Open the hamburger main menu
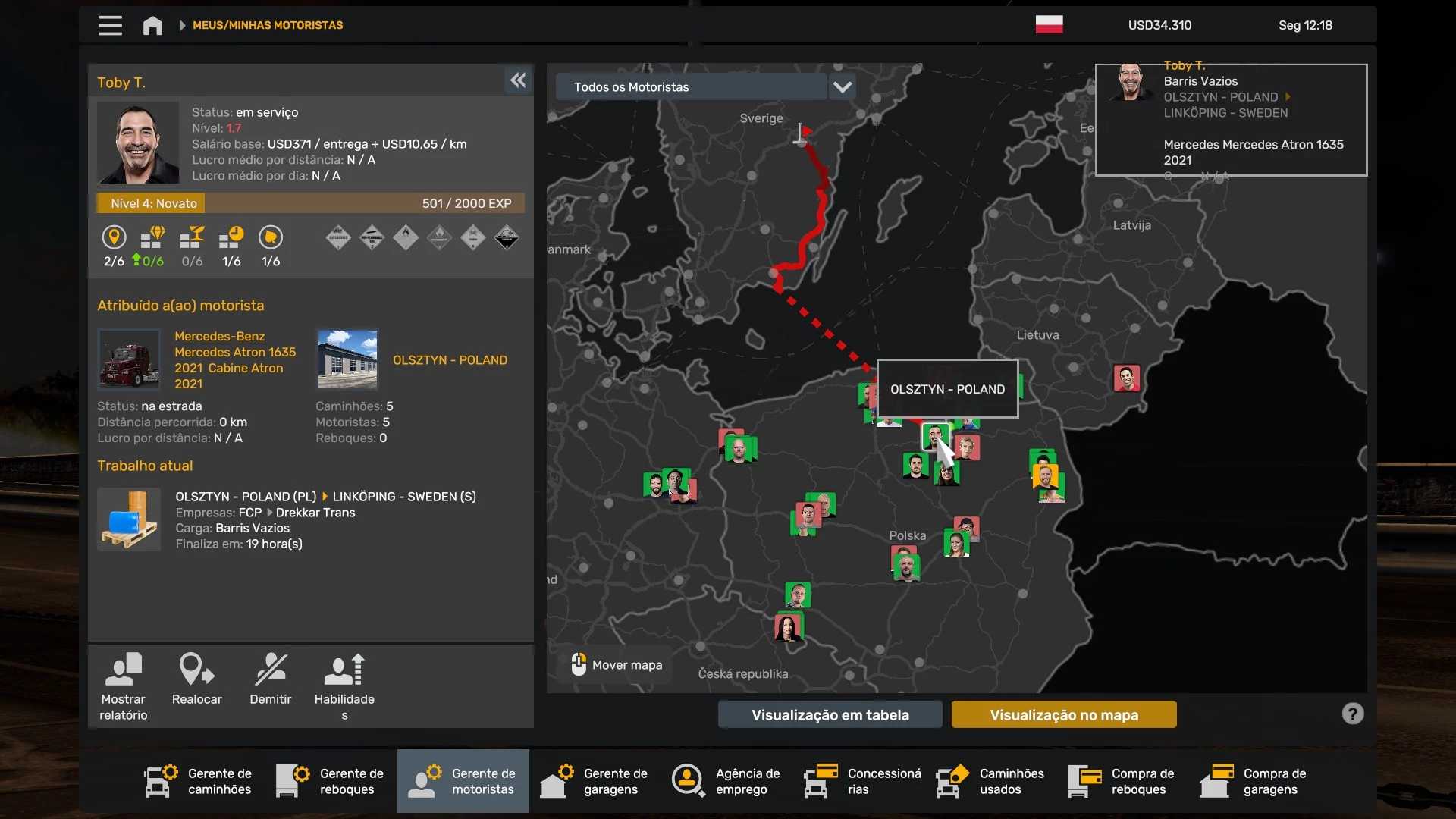 110,26
